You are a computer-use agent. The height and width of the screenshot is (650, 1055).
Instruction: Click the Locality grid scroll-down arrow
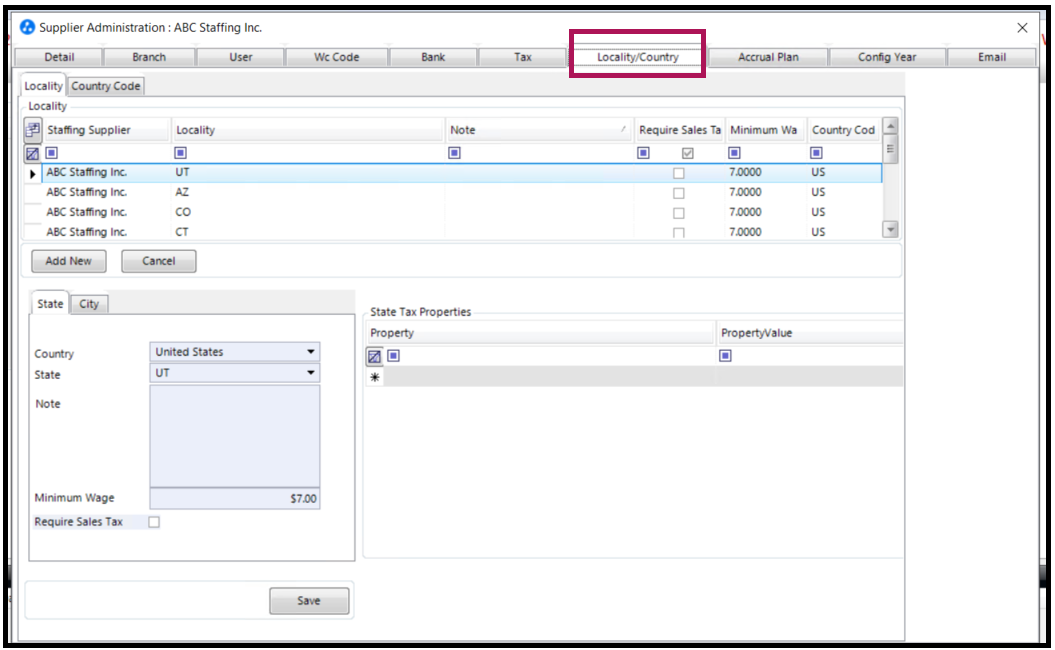(x=890, y=230)
